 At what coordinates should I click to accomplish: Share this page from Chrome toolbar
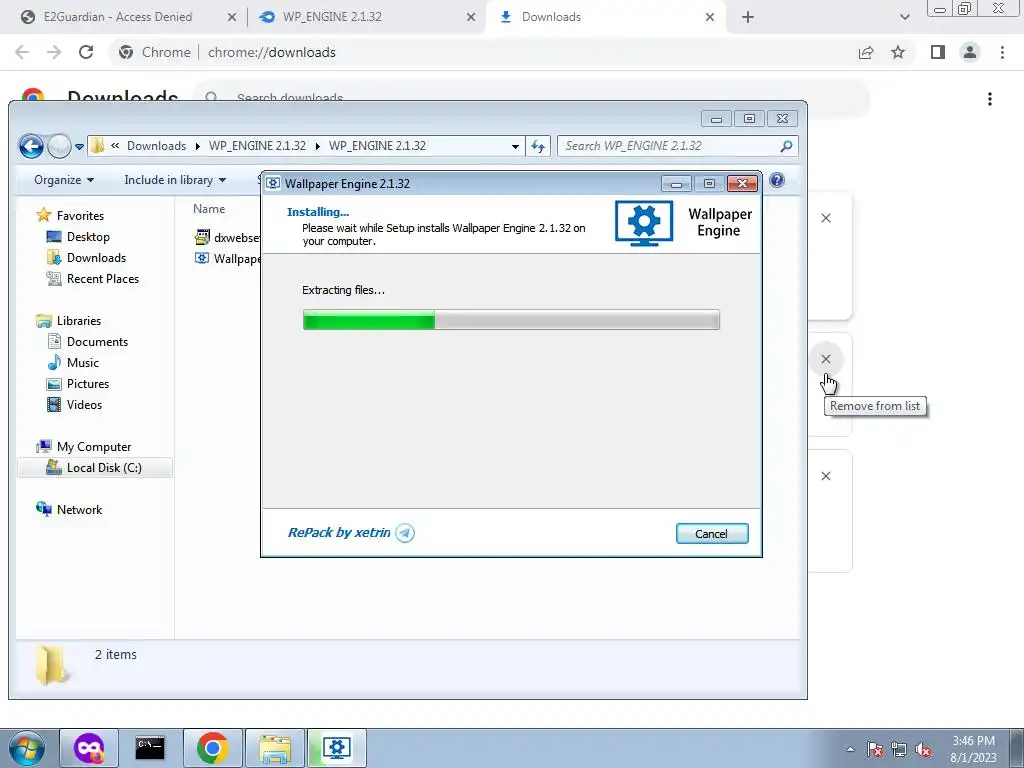[x=866, y=52]
